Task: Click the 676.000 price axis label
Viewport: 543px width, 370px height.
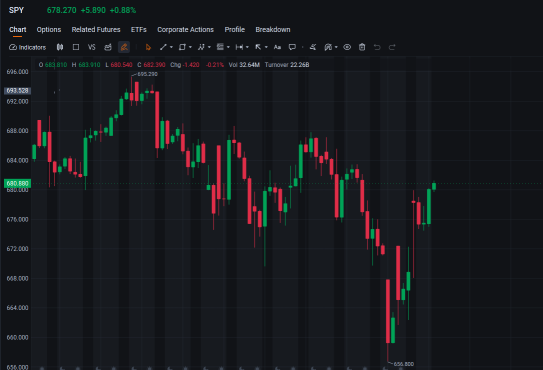Action: click(x=17, y=219)
